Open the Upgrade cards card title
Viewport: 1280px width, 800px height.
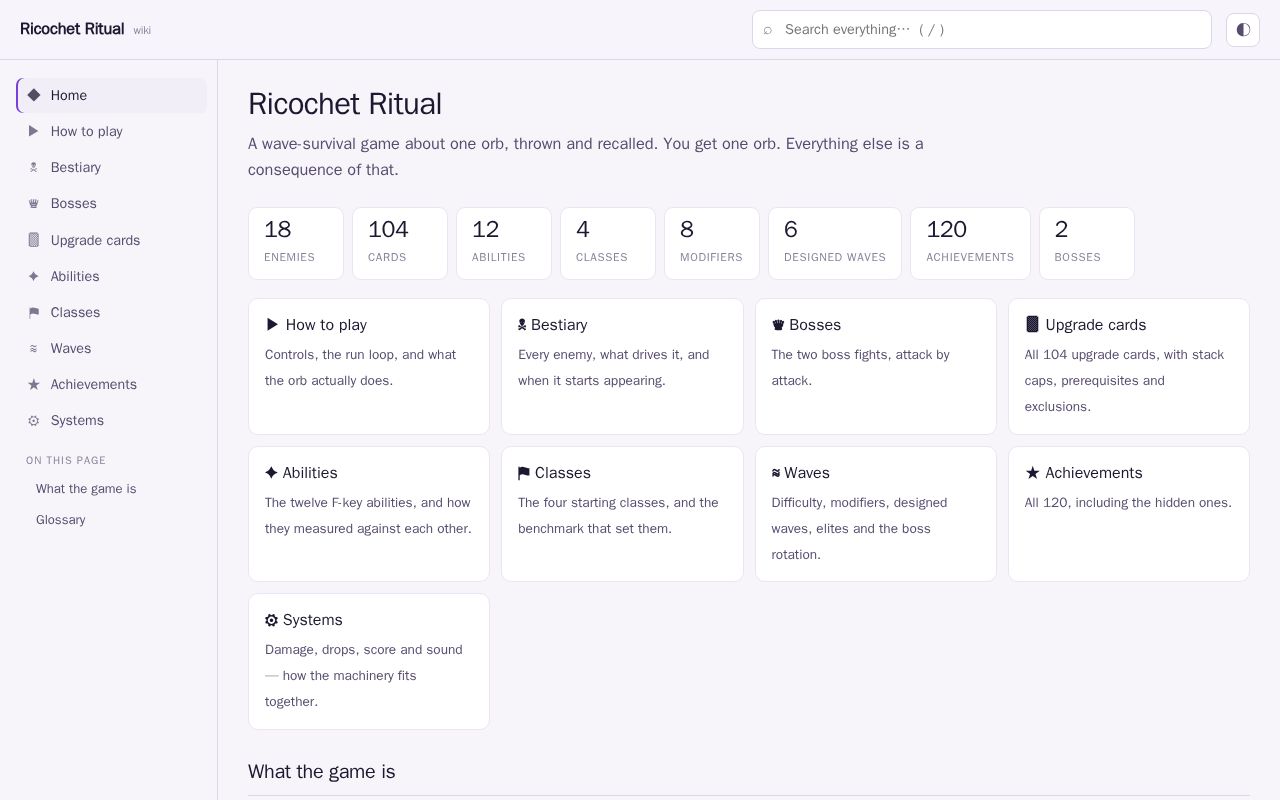(1086, 325)
